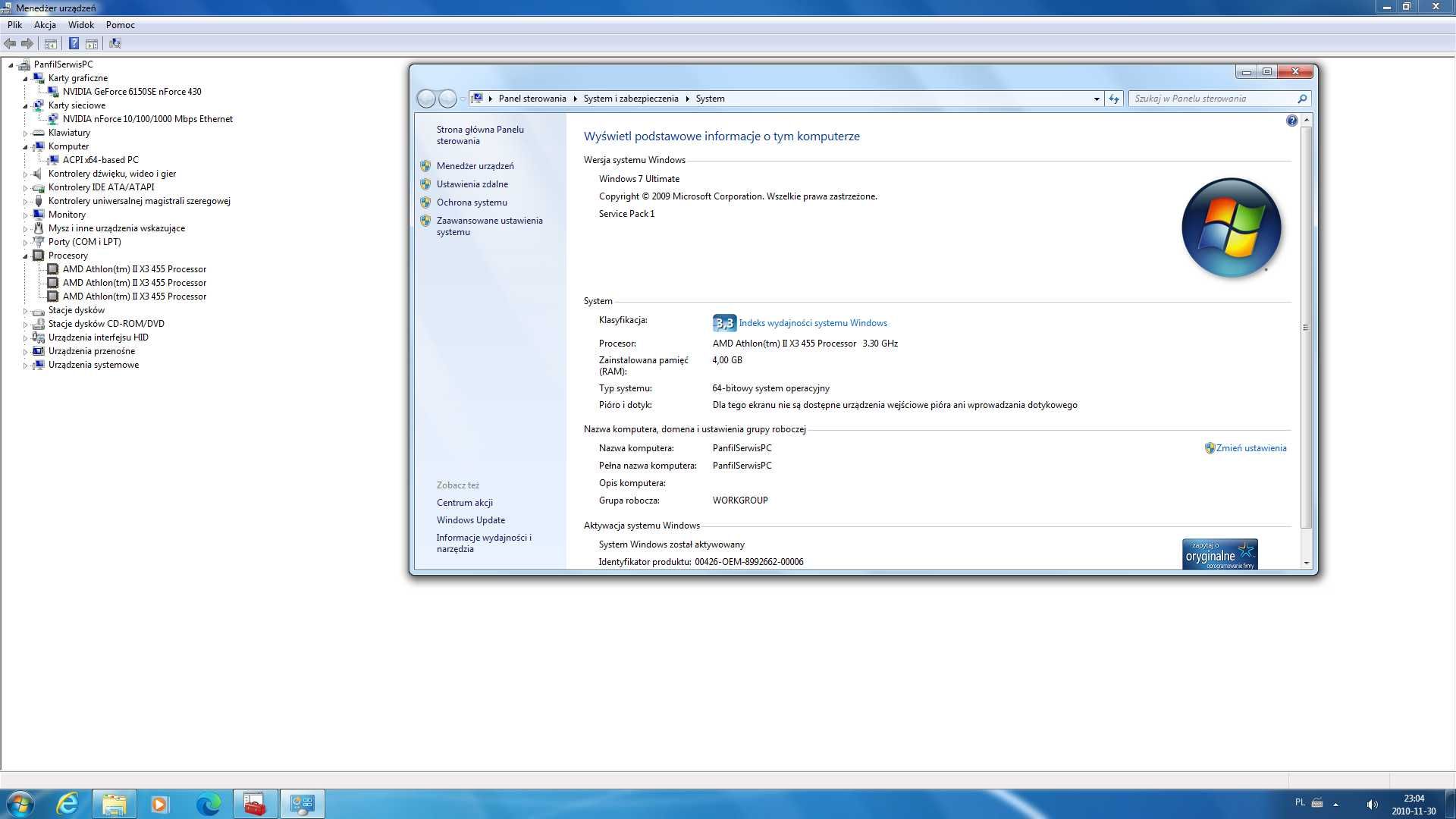Collapse the Procesory node

(x=25, y=256)
